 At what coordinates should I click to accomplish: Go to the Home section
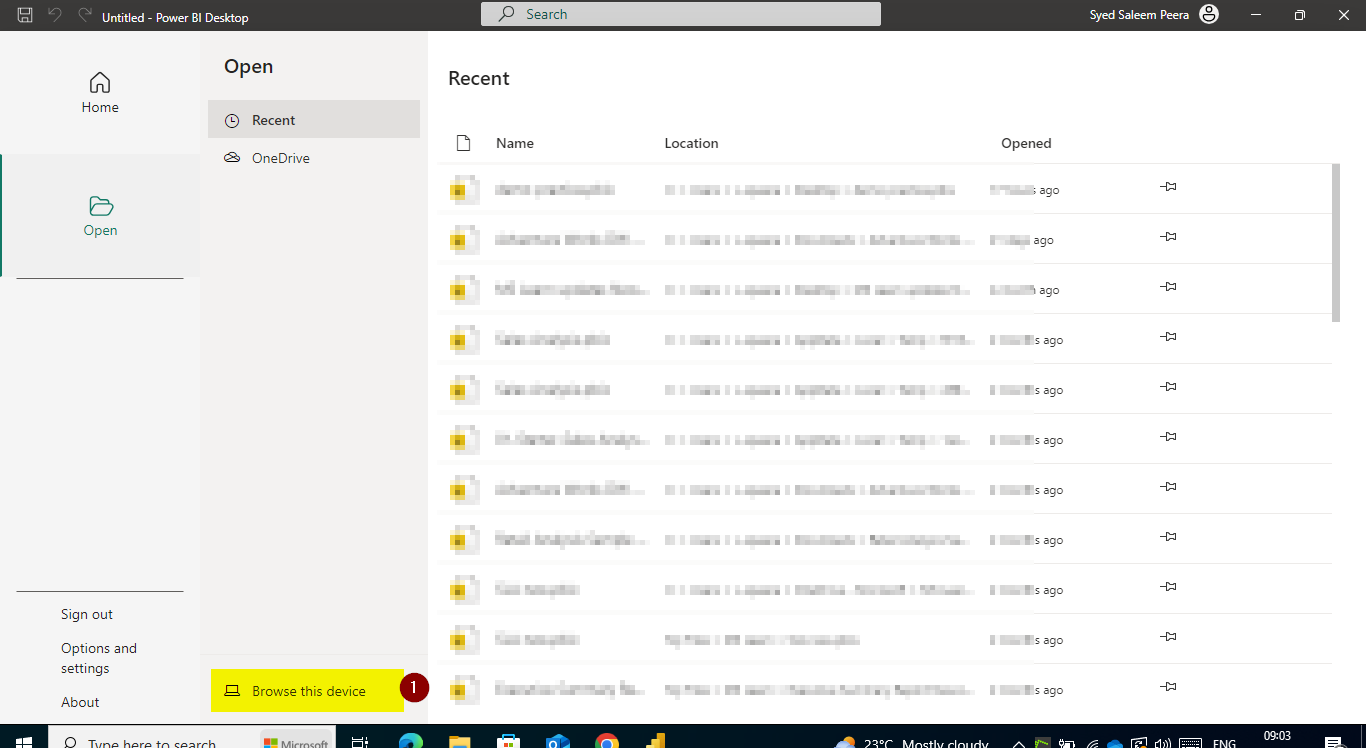click(x=100, y=93)
